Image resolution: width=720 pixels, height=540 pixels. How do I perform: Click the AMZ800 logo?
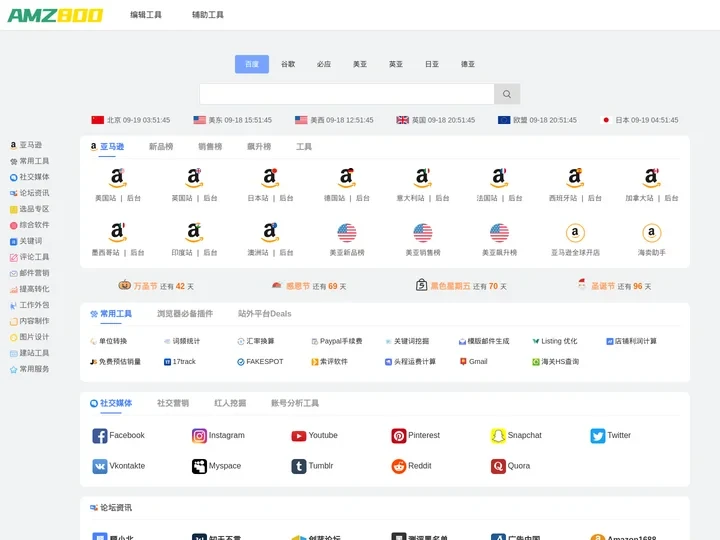[x=55, y=15]
